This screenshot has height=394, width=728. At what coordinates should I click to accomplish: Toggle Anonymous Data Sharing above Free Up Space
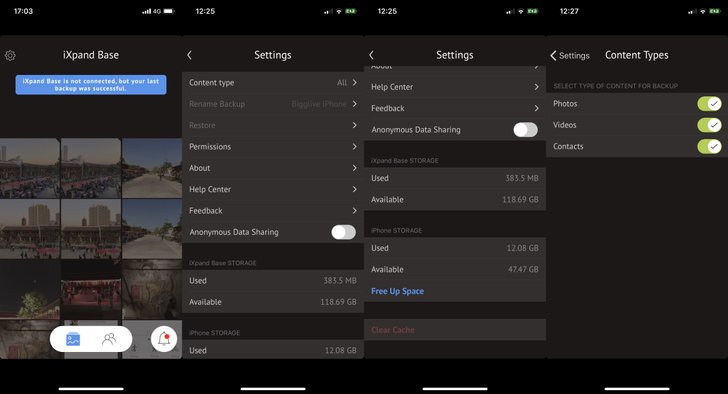526,129
